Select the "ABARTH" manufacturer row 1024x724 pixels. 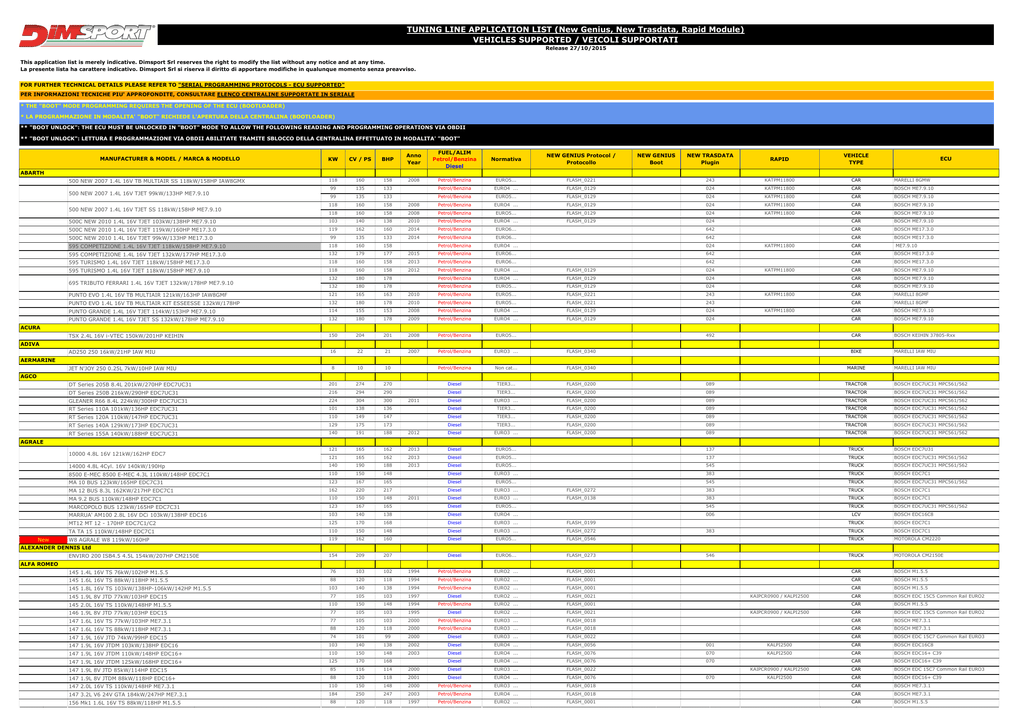coord(509,173)
